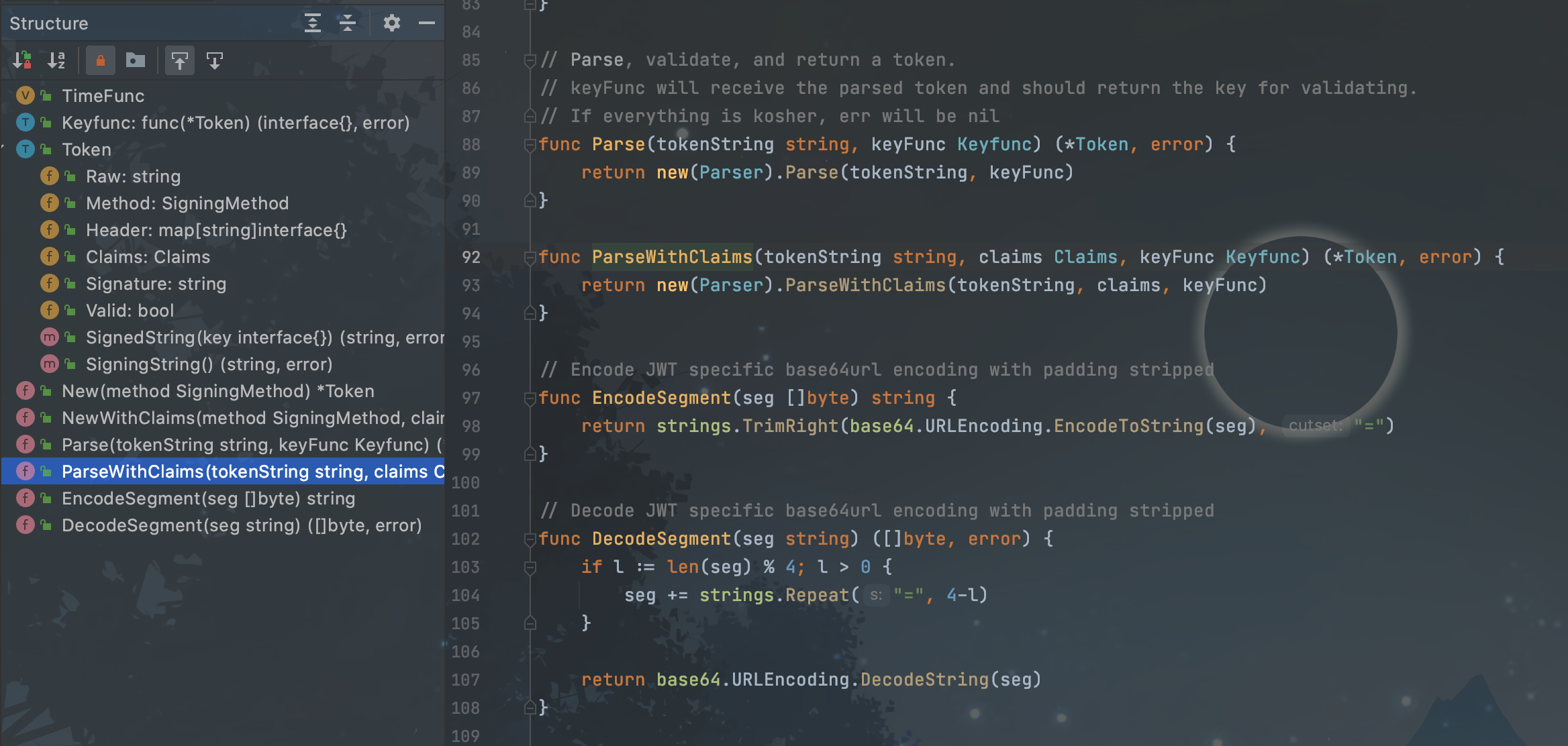Fold the DecodeSegment function at line 102
Image resolution: width=1568 pixels, height=746 pixels.
tap(530, 539)
